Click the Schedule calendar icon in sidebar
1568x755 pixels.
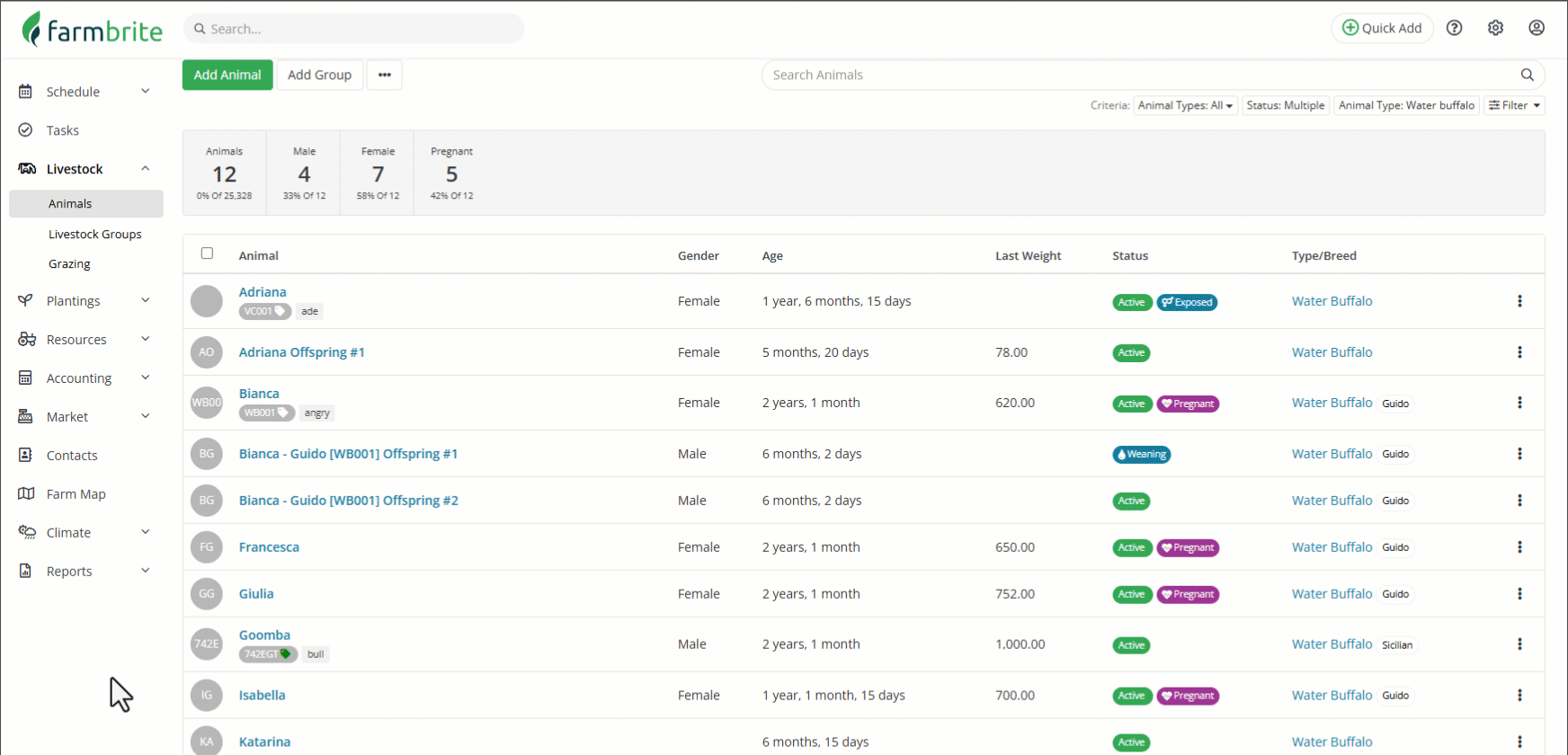pyautogui.click(x=26, y=92)
